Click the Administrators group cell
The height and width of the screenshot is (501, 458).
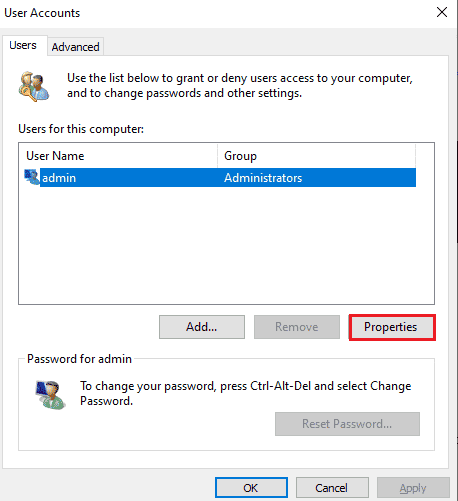pyautogui.click(x=263, y=178)
